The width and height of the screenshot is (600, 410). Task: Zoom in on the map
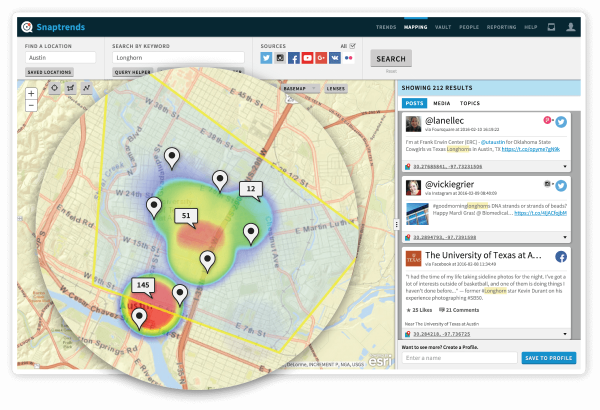(31, 93)
